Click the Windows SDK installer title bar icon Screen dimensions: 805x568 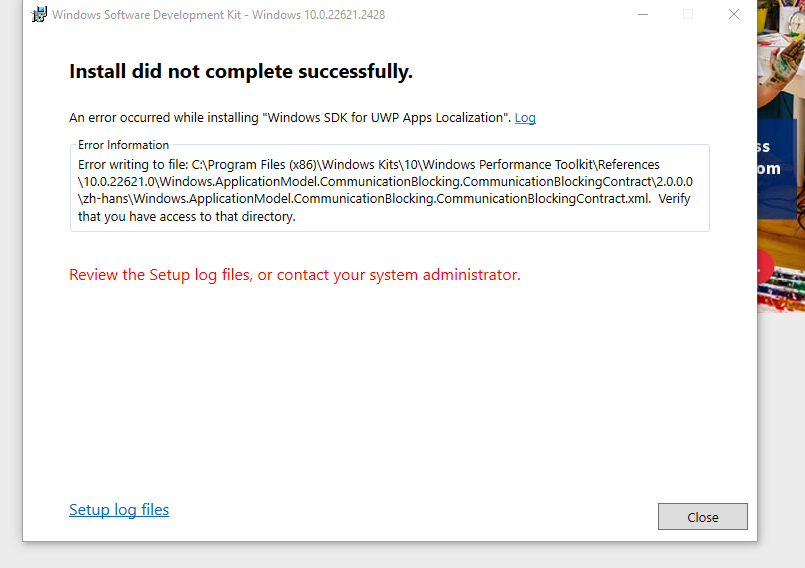coord(39,14)
